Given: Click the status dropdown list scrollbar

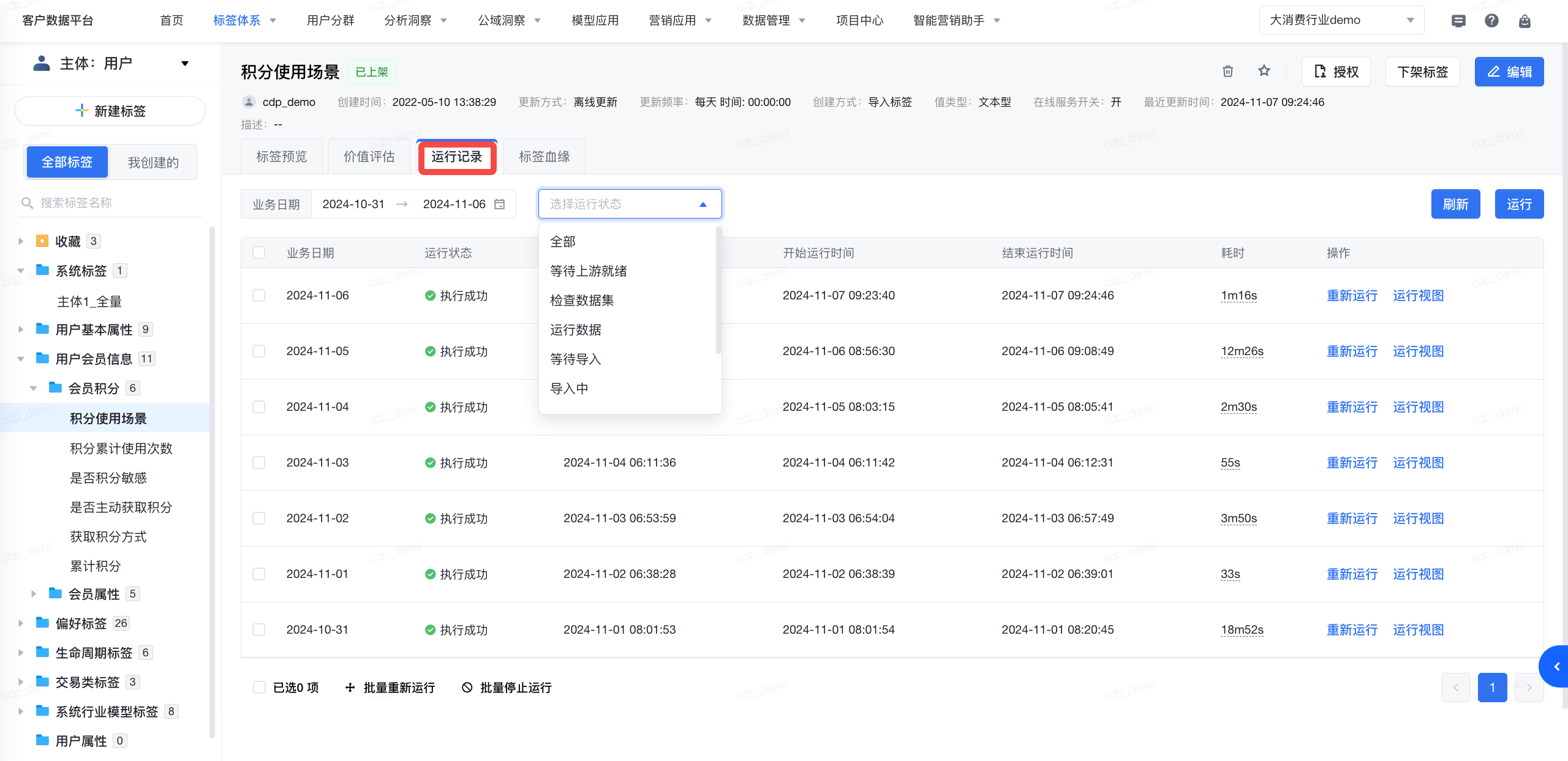Looking at the screenshot, I should (x=718, y=290).
